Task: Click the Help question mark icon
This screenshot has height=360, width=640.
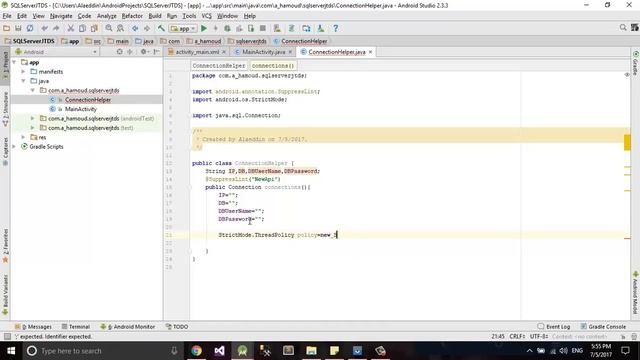Action: point(336,28)
